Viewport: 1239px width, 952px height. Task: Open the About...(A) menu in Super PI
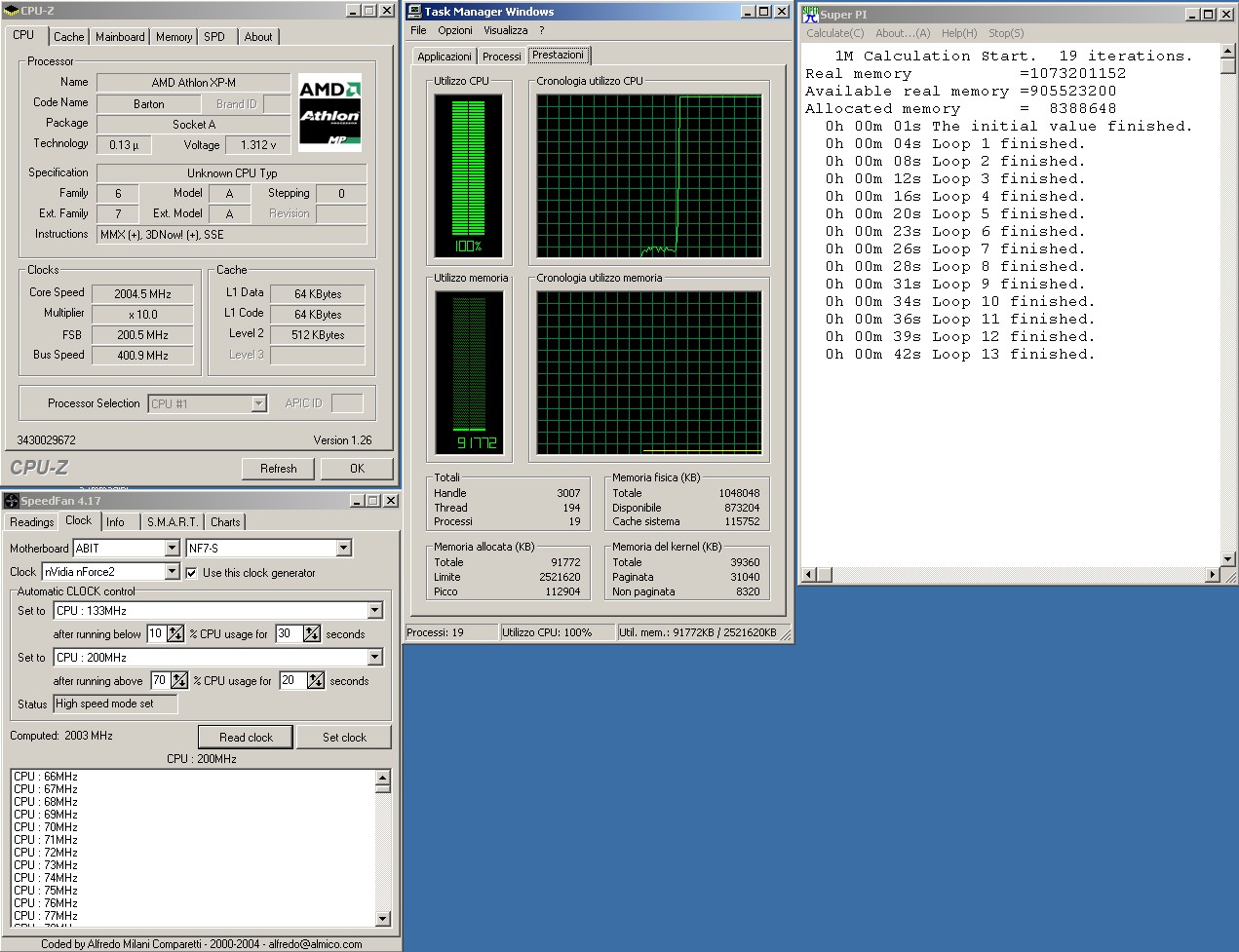[903, 33]
